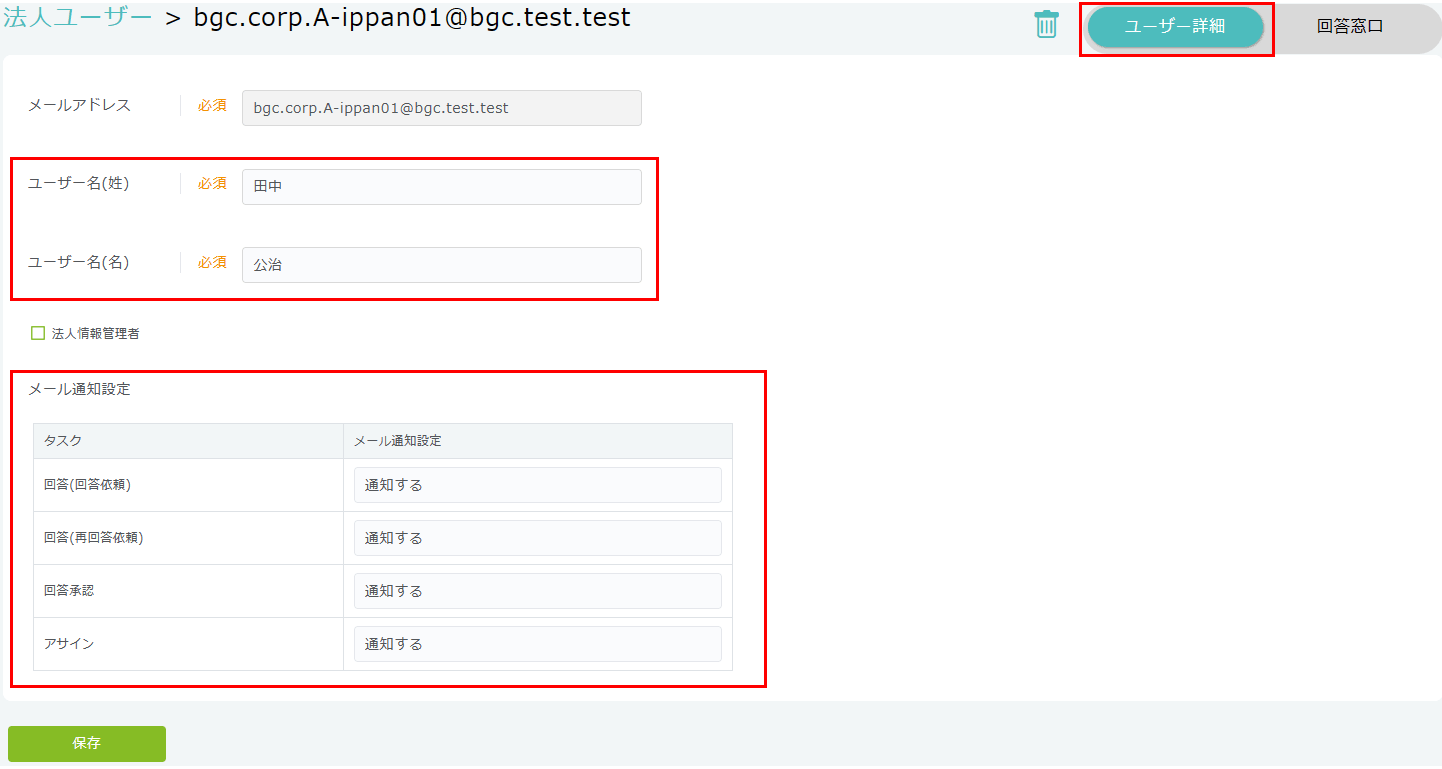Open the 回答窓口 tab
1442x769 pixels.
(1349, 27)
